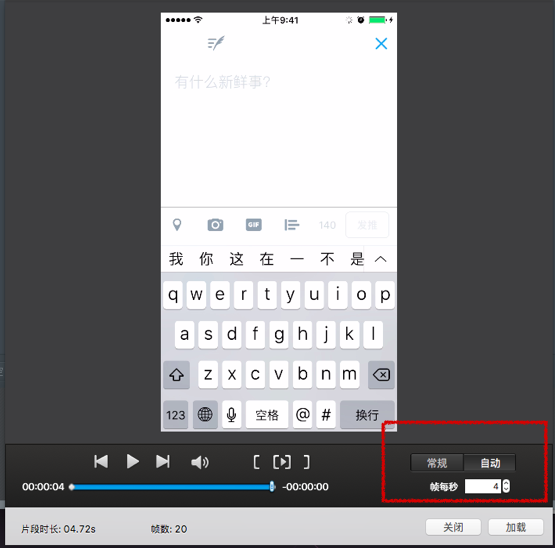Tap the location pin icon
Screen dimensions: 555x548
pos(177,224)
